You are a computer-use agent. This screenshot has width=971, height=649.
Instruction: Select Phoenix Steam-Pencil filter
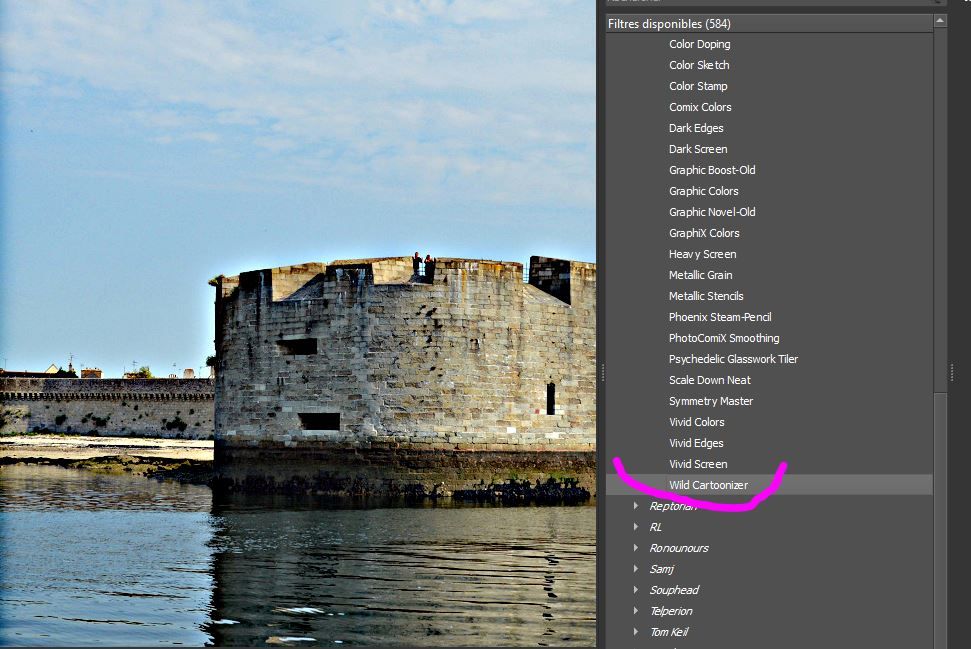tap(720, 318)
